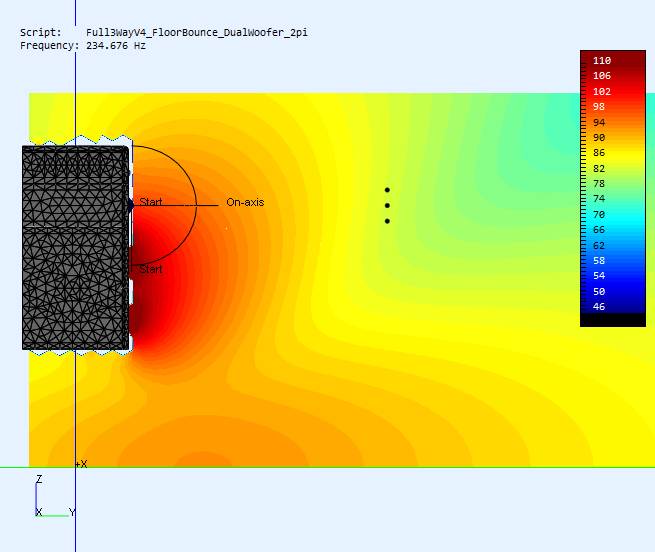The image size is (655, 552).
Task: Click the 110 value on the color scale
Action: coord(602,61)
